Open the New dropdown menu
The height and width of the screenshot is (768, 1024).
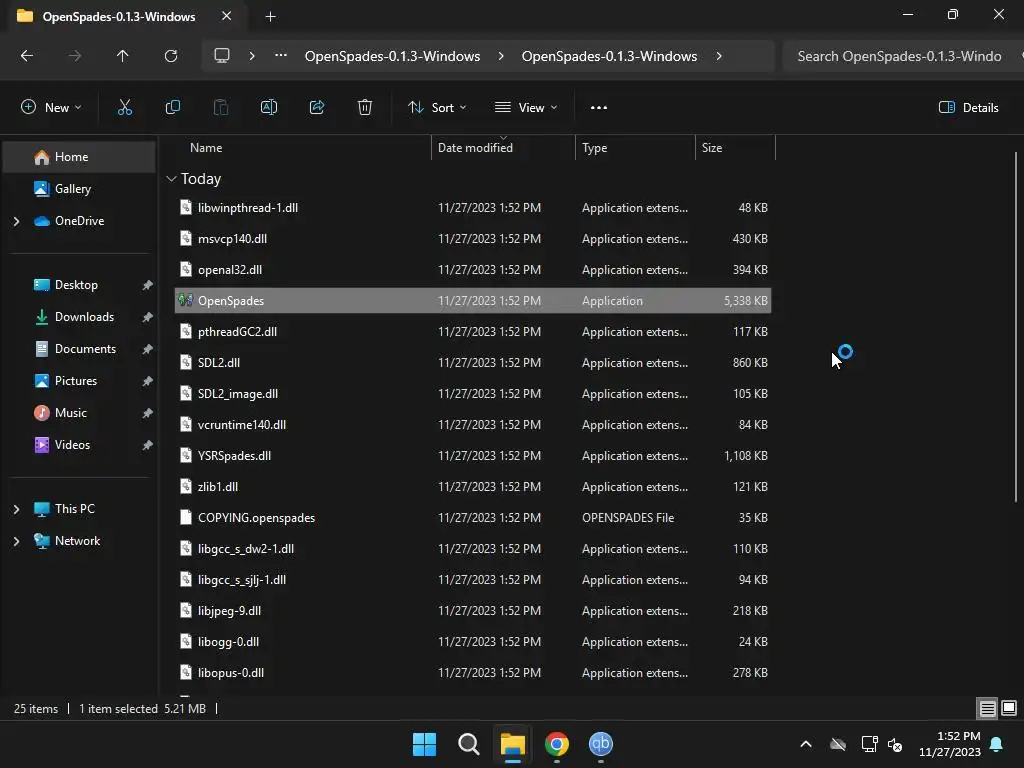(x=51, y=108)
